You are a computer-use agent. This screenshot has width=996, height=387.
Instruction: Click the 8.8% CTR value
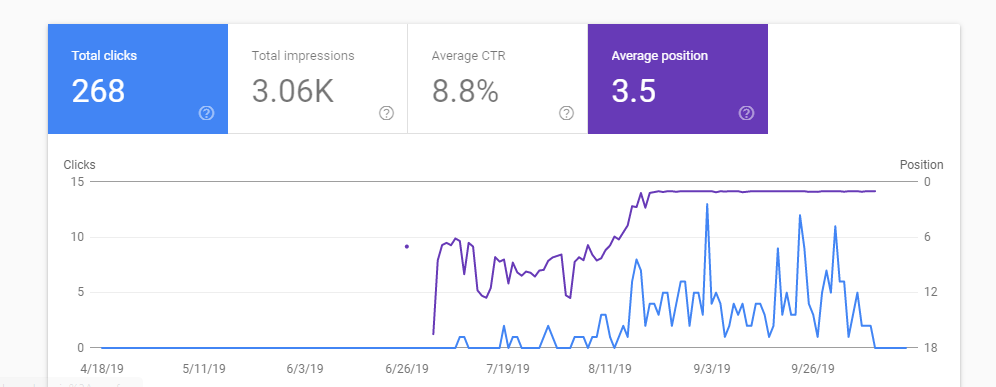point(465,91)
